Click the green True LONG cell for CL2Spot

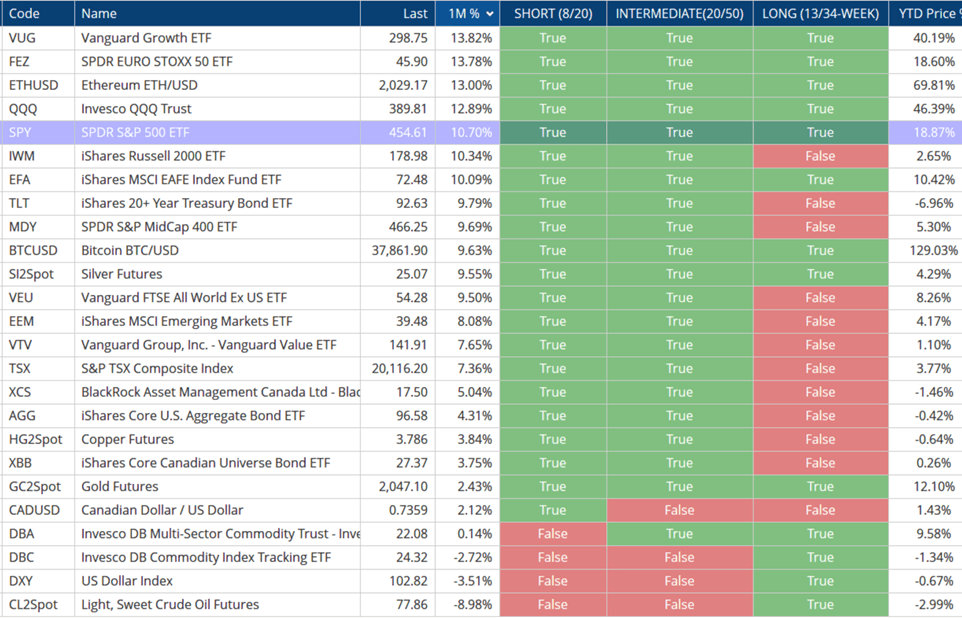point(820,604)
